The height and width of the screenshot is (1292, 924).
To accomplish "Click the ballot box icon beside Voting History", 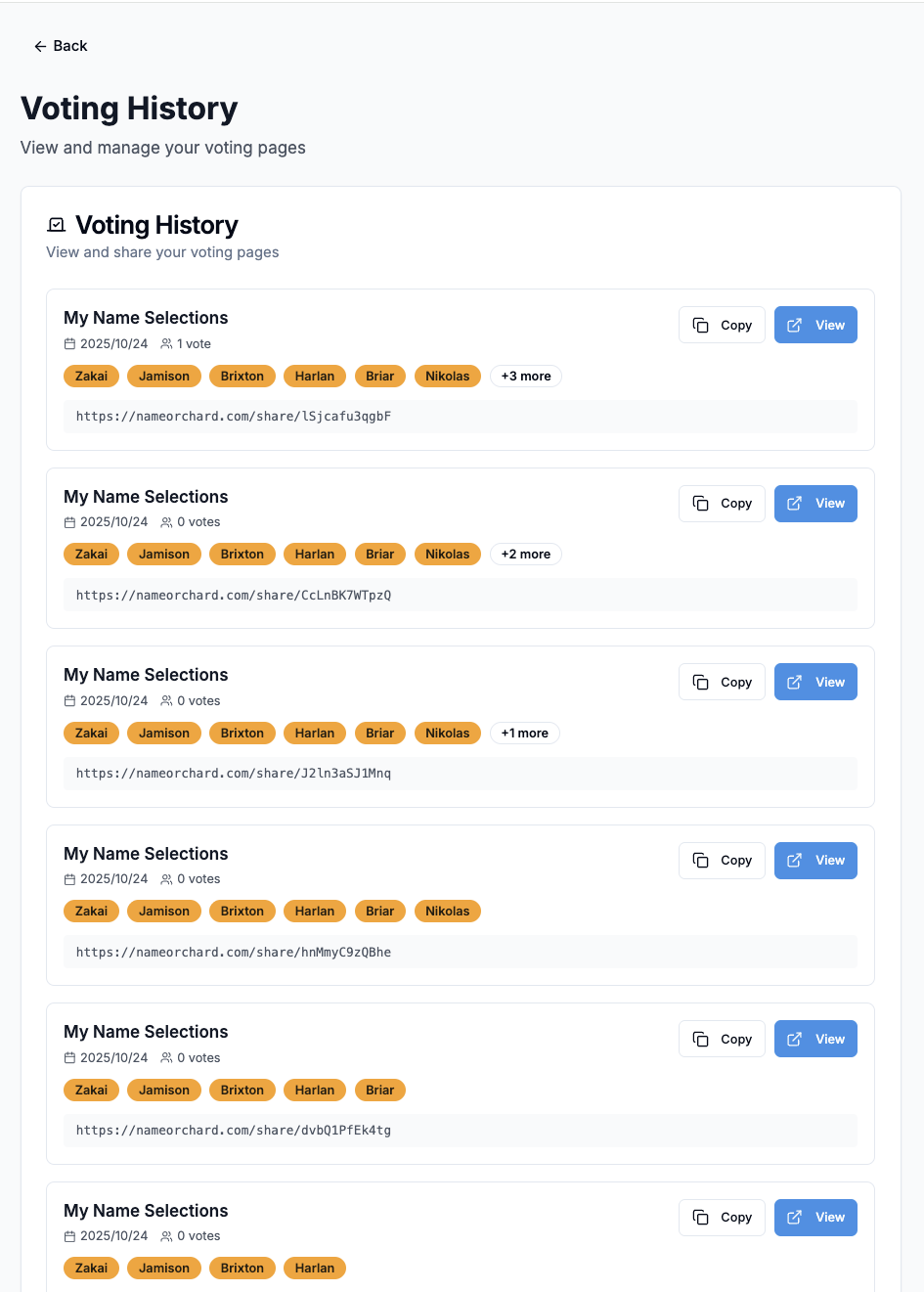I will pos(57,225).
